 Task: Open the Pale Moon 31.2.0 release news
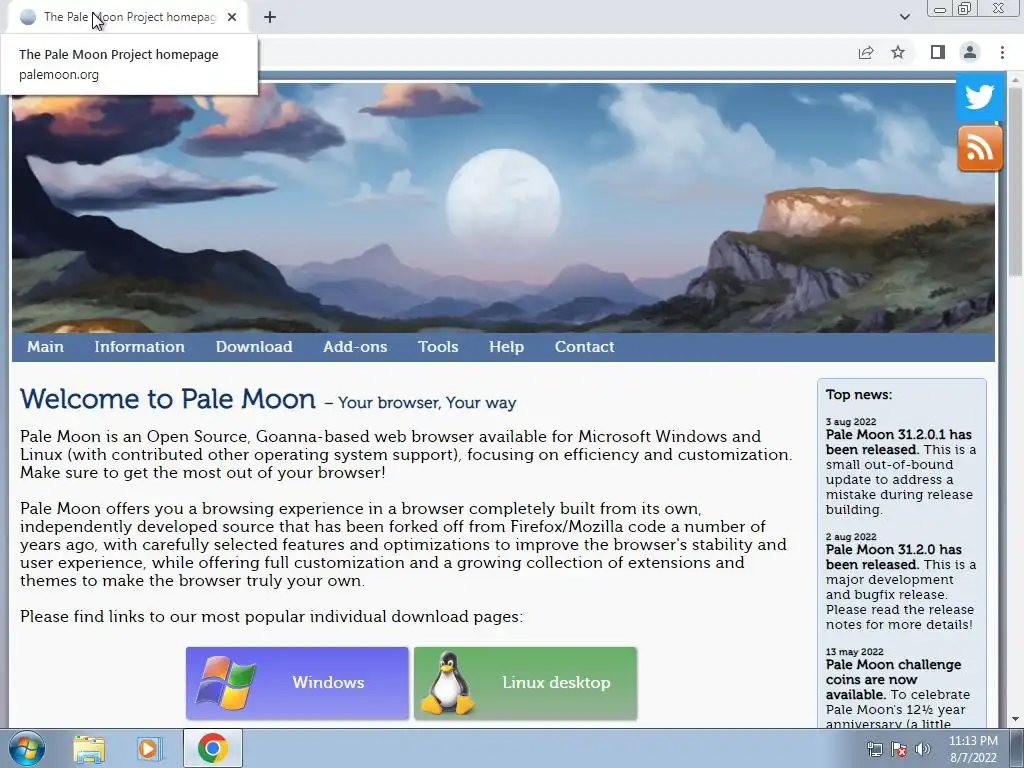coord(893,557)
